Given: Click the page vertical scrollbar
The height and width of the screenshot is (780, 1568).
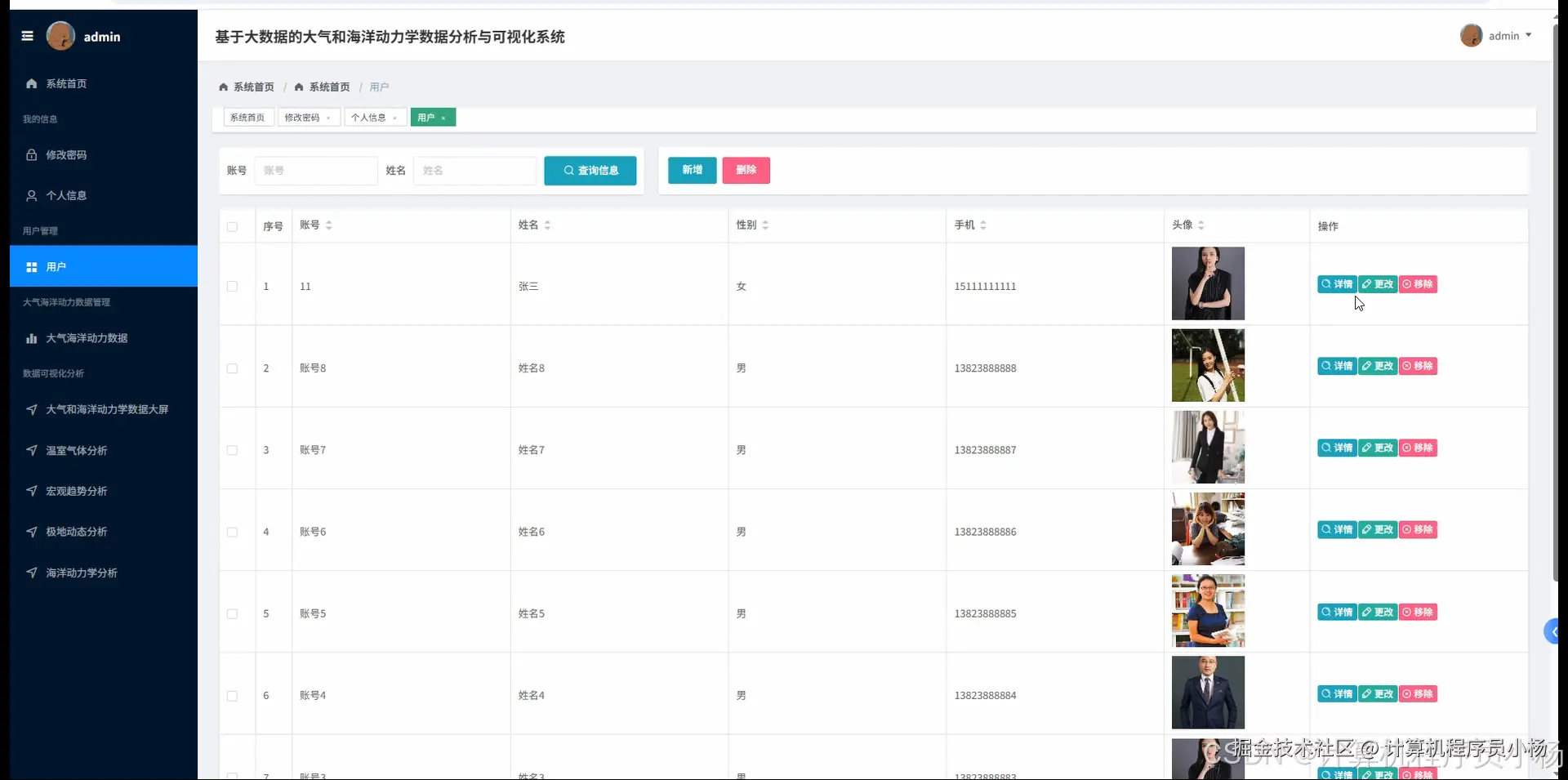Looking at the screenshot, I should click(1555, 302).
